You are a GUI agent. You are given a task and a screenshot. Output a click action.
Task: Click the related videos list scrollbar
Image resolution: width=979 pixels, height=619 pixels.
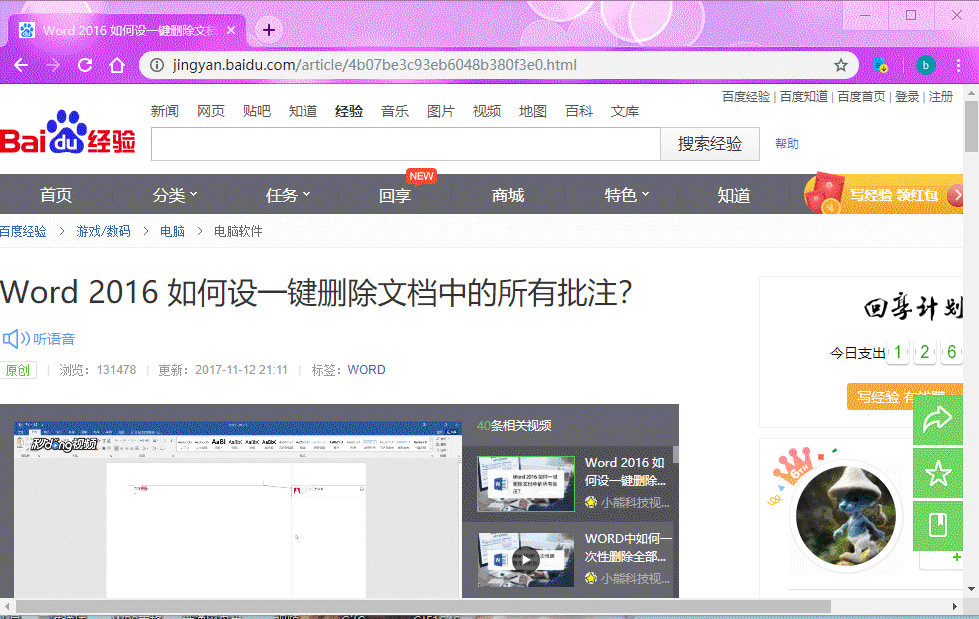(676, 455)
